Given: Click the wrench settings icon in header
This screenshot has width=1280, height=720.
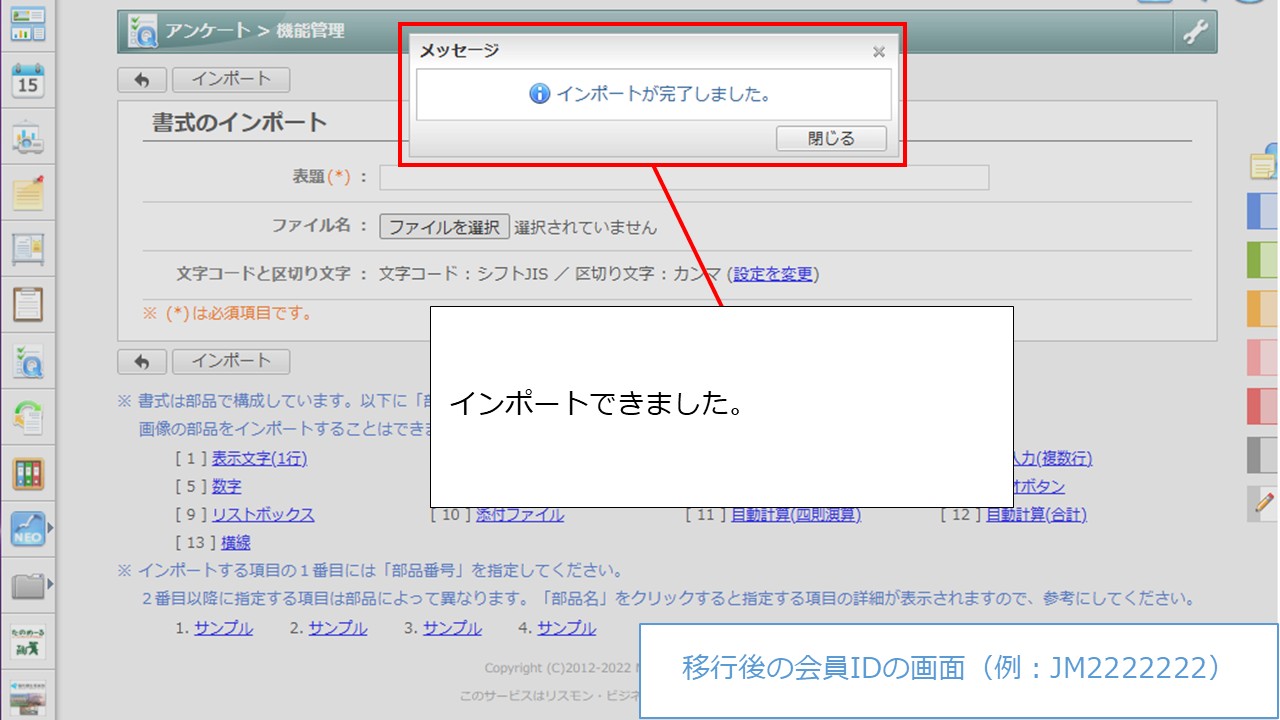Looking at the screenshot, I should coord(1195,33).
